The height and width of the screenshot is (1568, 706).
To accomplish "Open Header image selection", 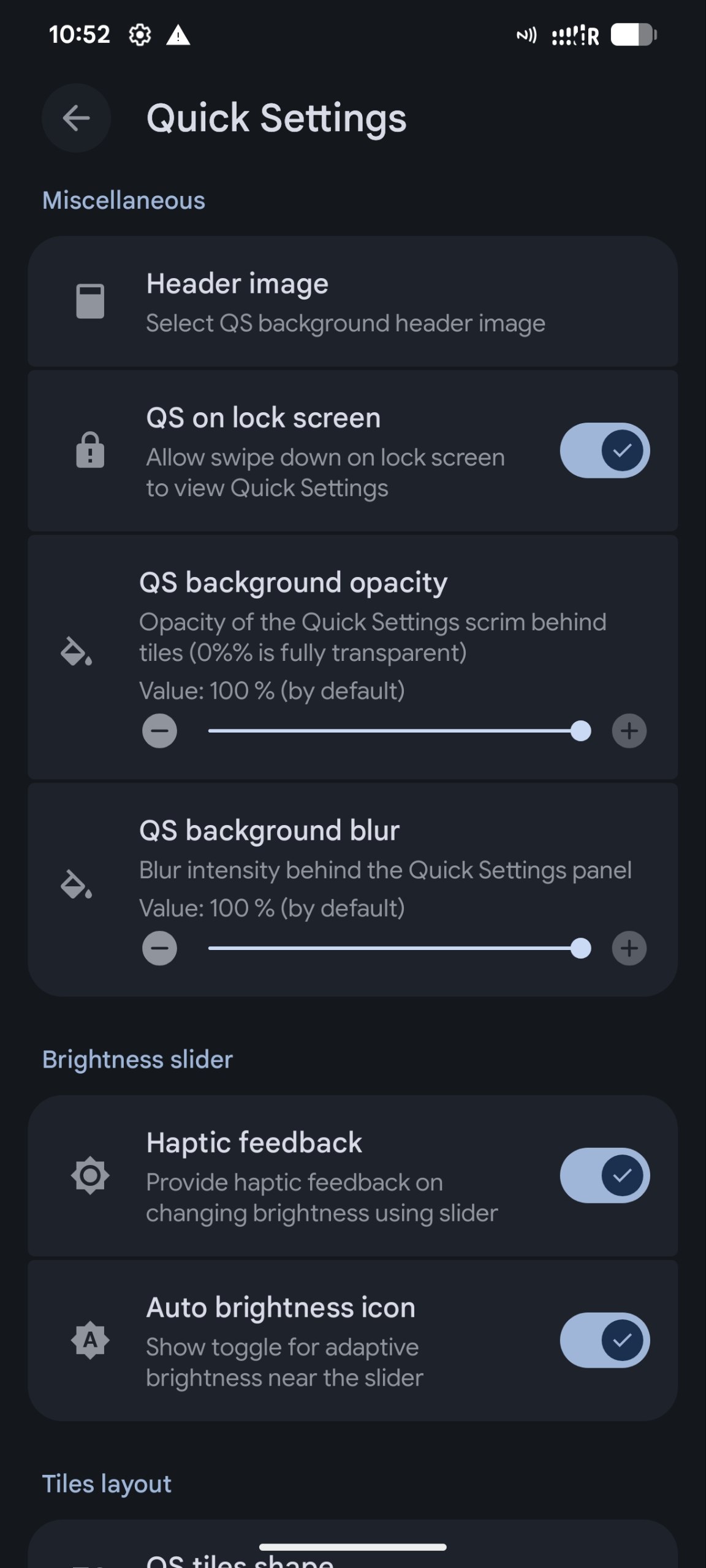I will 353,301.
